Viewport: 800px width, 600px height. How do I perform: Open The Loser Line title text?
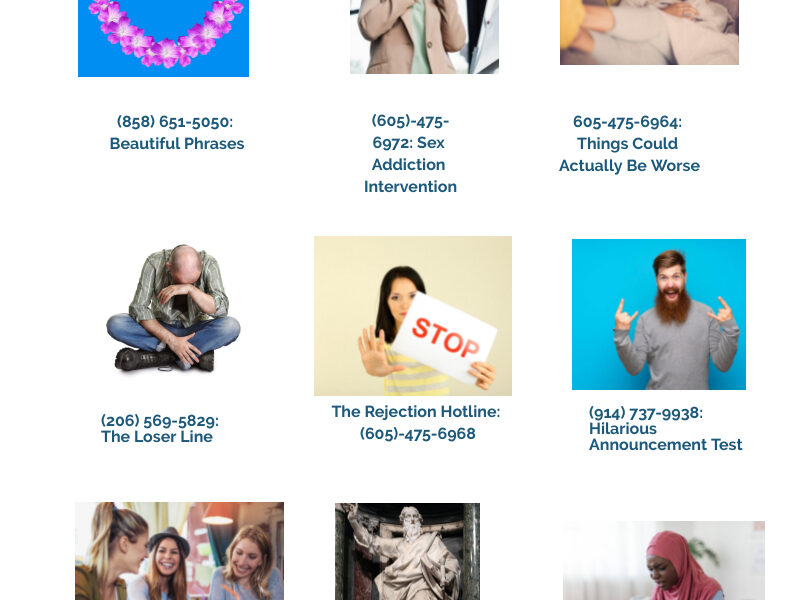[157, 437]
